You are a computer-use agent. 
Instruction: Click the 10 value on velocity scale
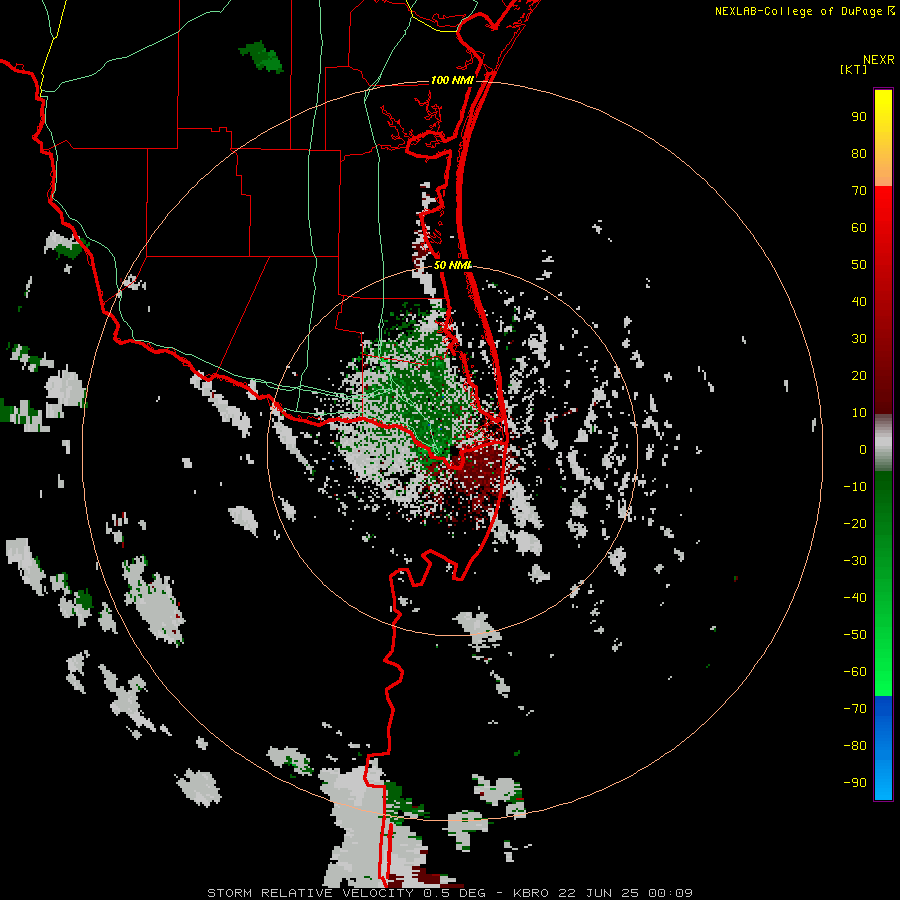[859, 413]
